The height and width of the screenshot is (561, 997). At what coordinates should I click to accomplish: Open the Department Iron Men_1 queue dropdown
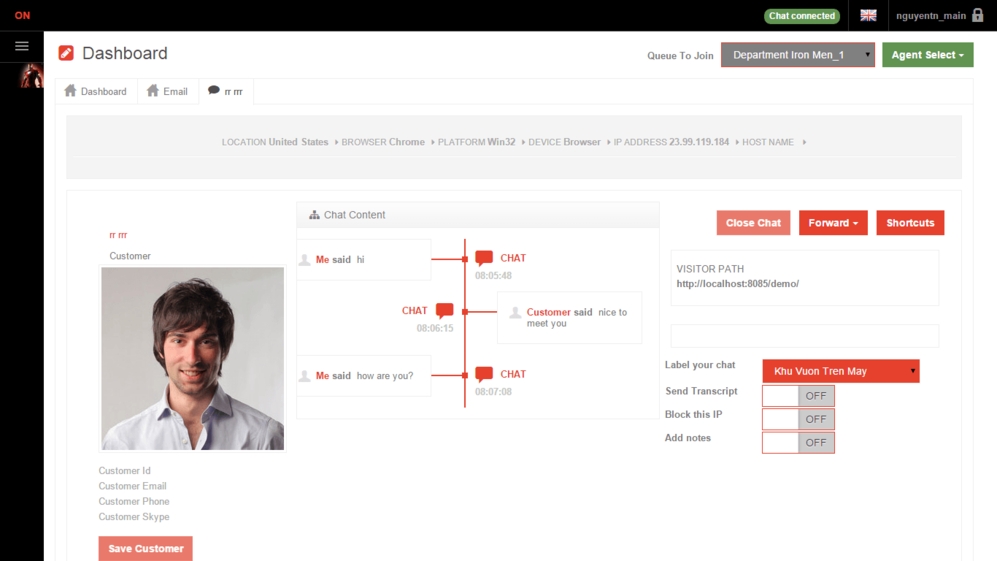point(797,55)
